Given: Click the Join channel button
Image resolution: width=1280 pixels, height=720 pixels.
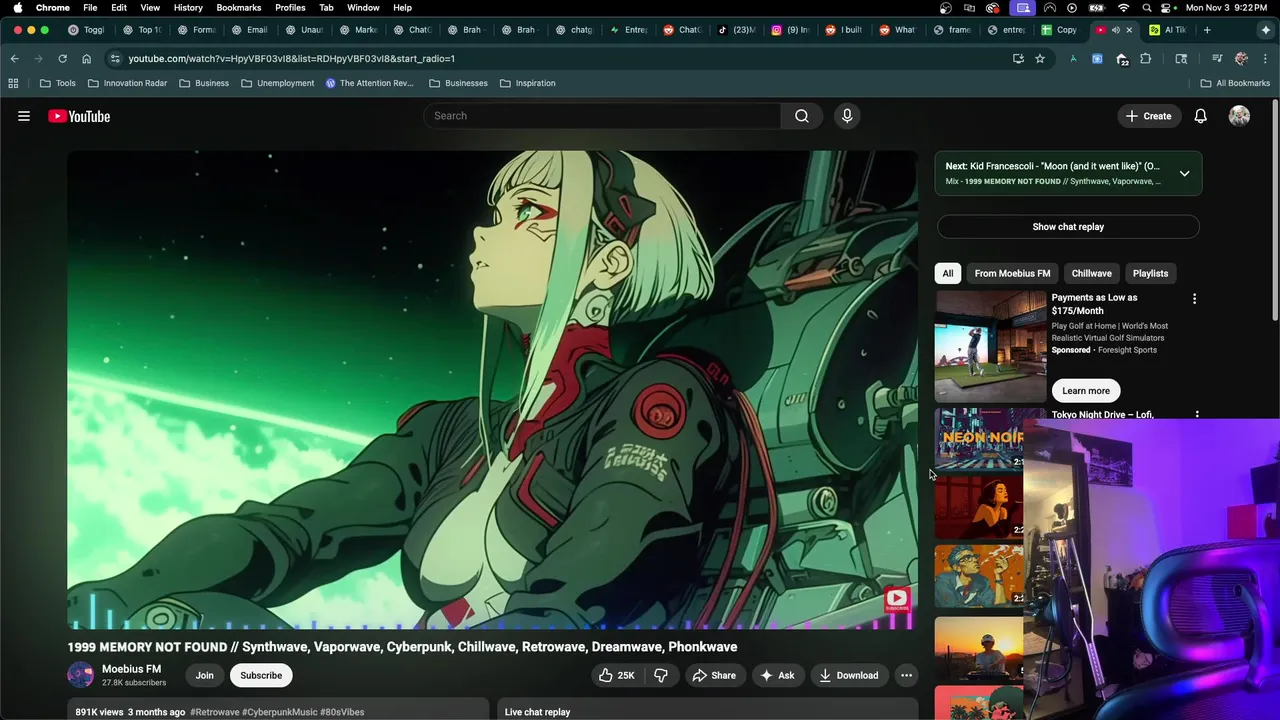Looking at the screenshot, I should tap(204, 675).
